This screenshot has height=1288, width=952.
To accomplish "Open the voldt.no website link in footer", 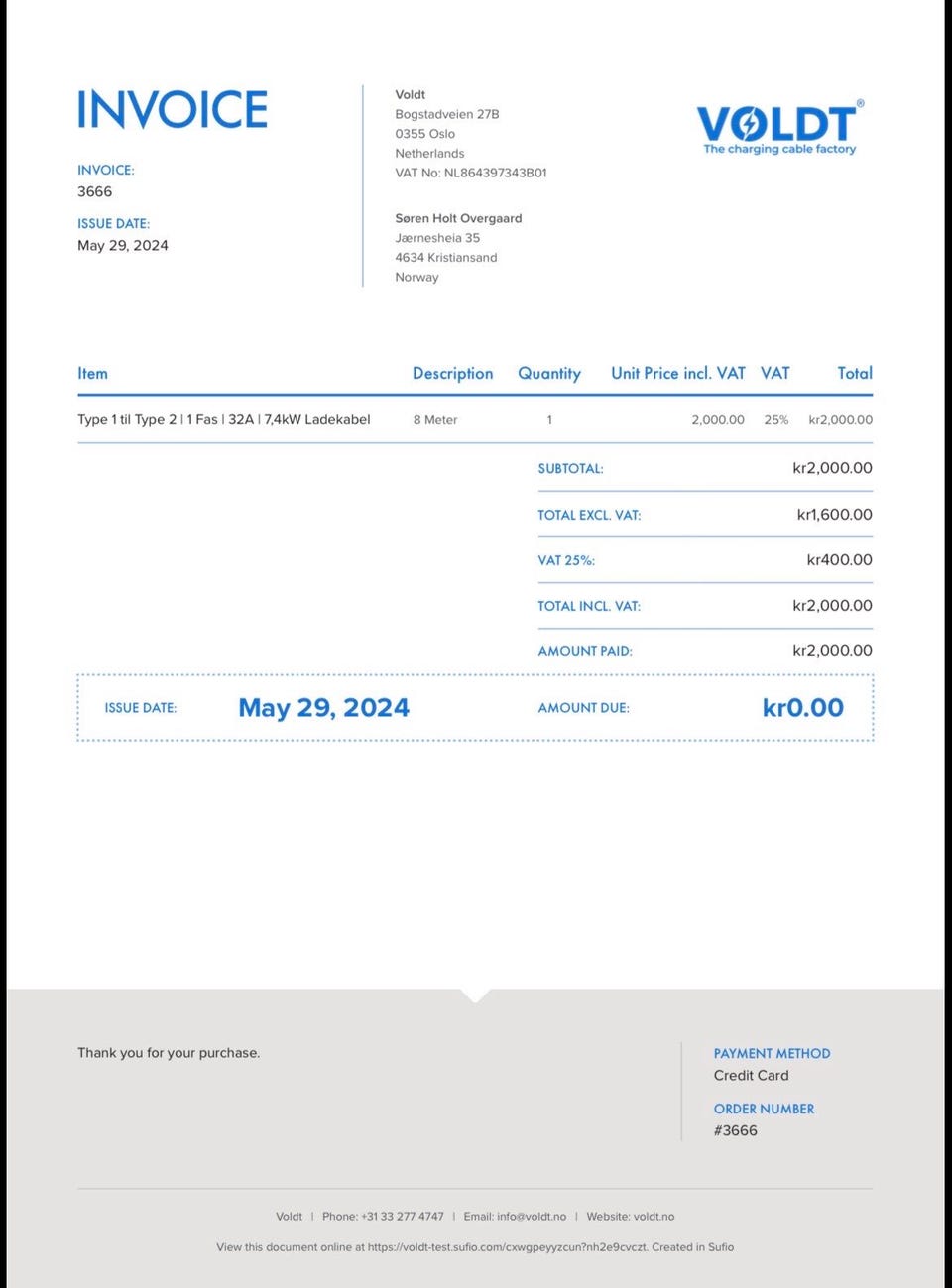I will (654, 1217).
